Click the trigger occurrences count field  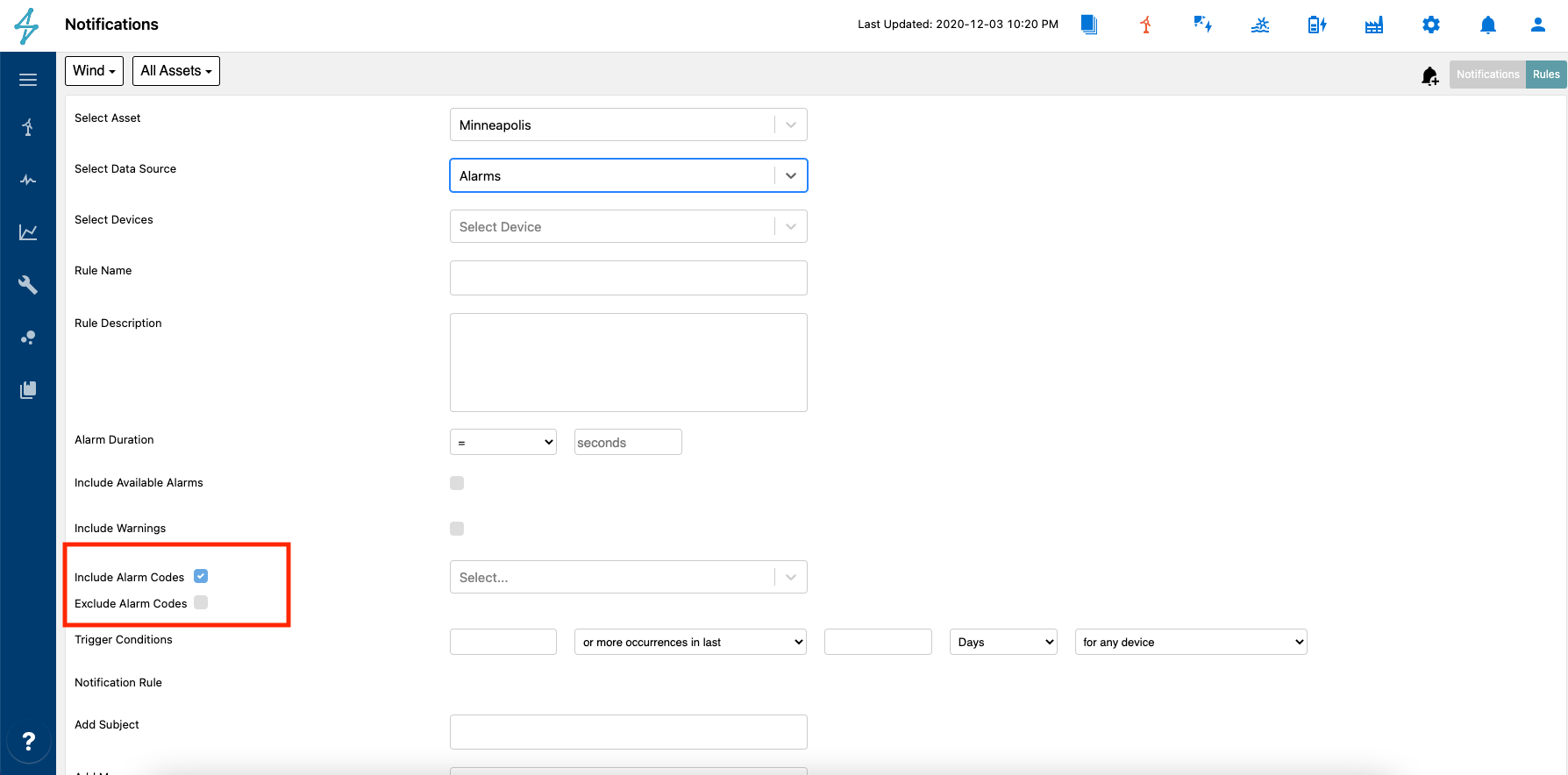pyautogui.click(x=503, y=642)
